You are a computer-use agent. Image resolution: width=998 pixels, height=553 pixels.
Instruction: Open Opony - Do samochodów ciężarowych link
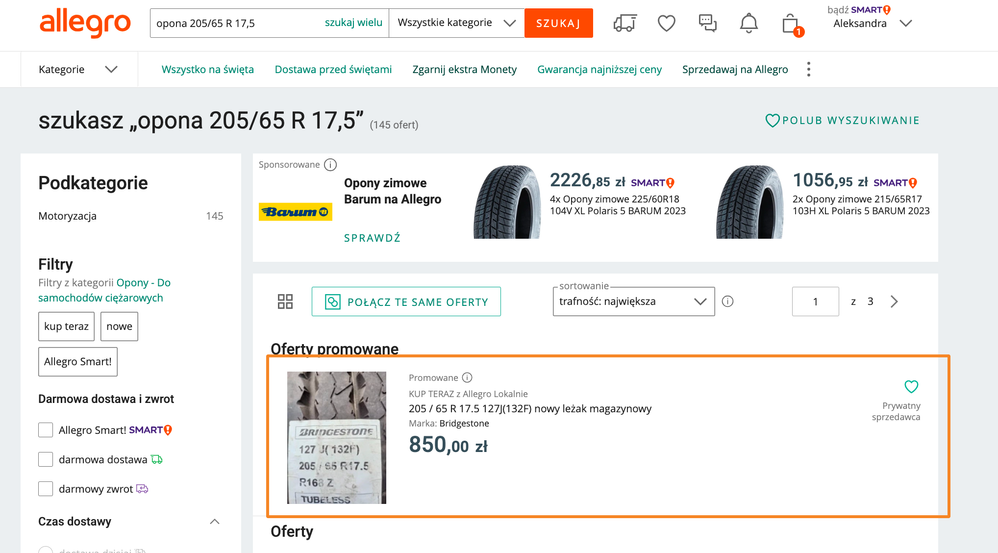pos(104,290)
